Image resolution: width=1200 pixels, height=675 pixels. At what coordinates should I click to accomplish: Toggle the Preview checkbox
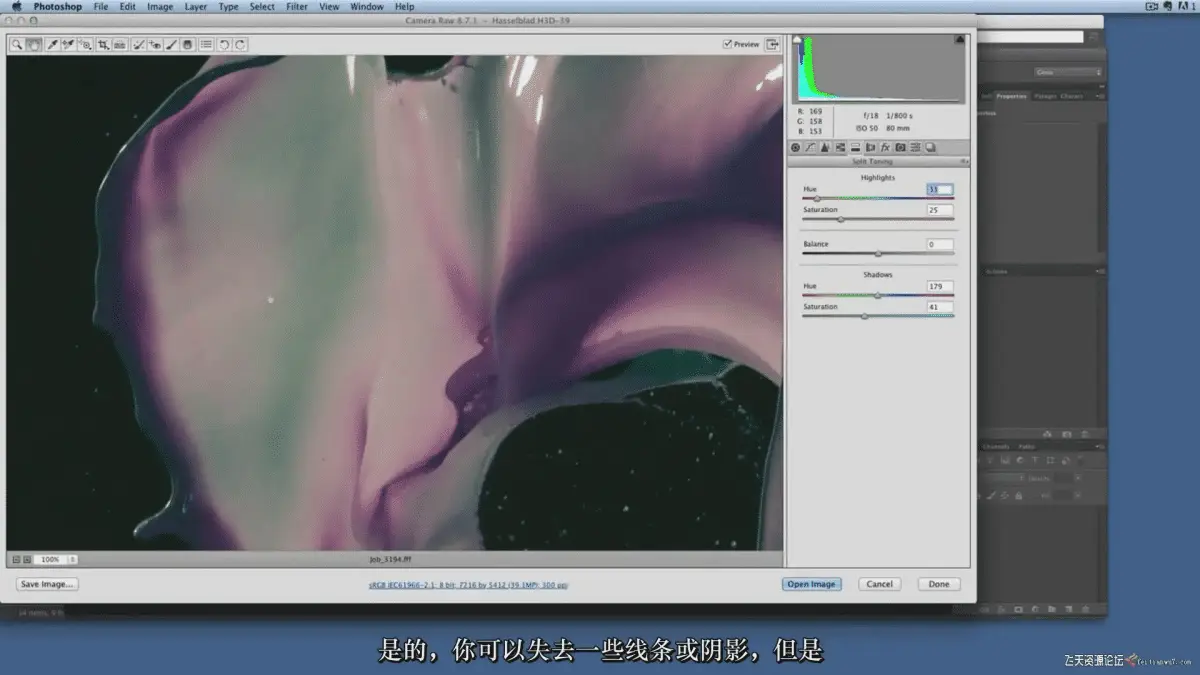(x=727, y=44)
